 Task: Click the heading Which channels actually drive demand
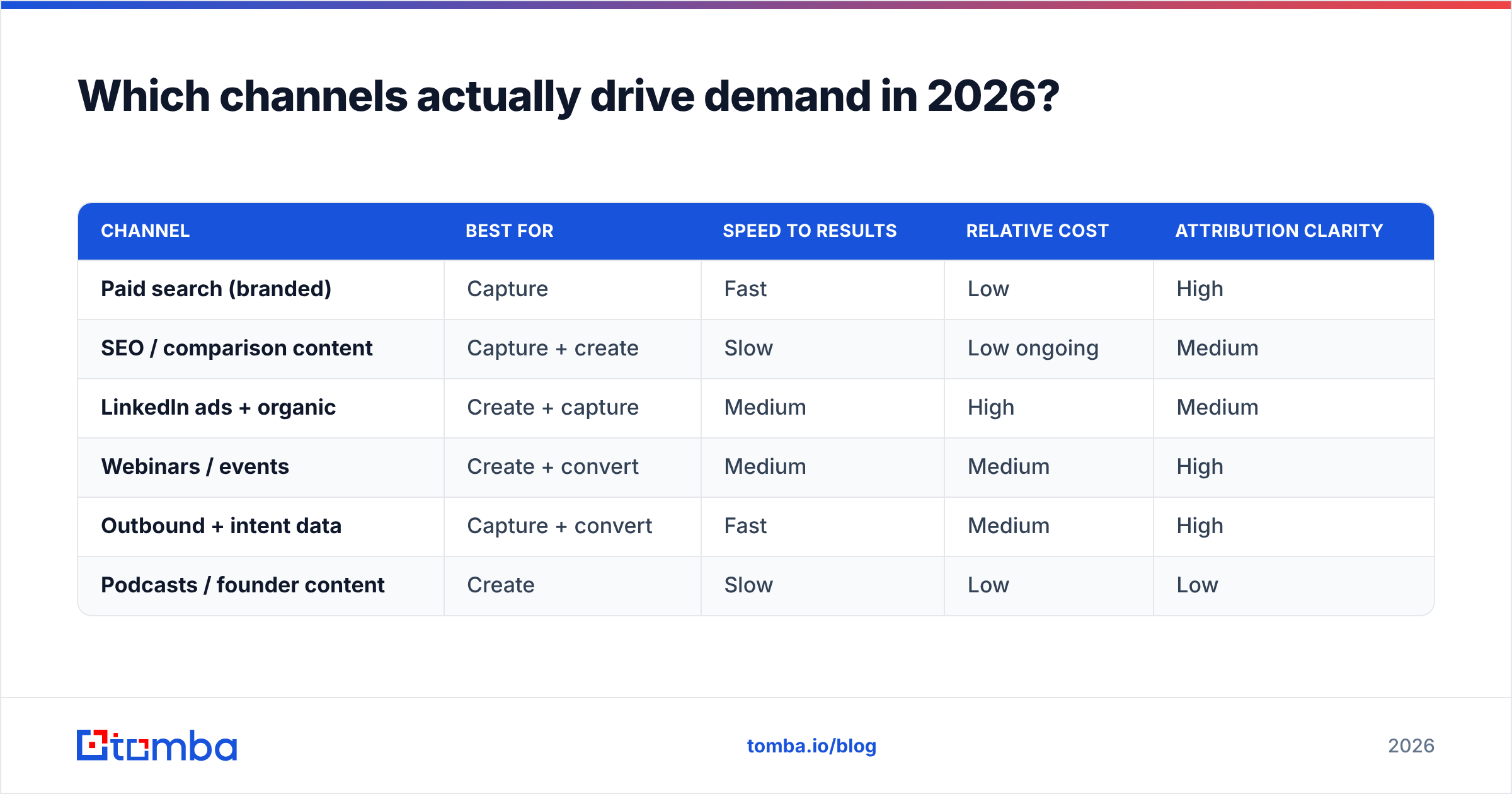tap(568, 96)
